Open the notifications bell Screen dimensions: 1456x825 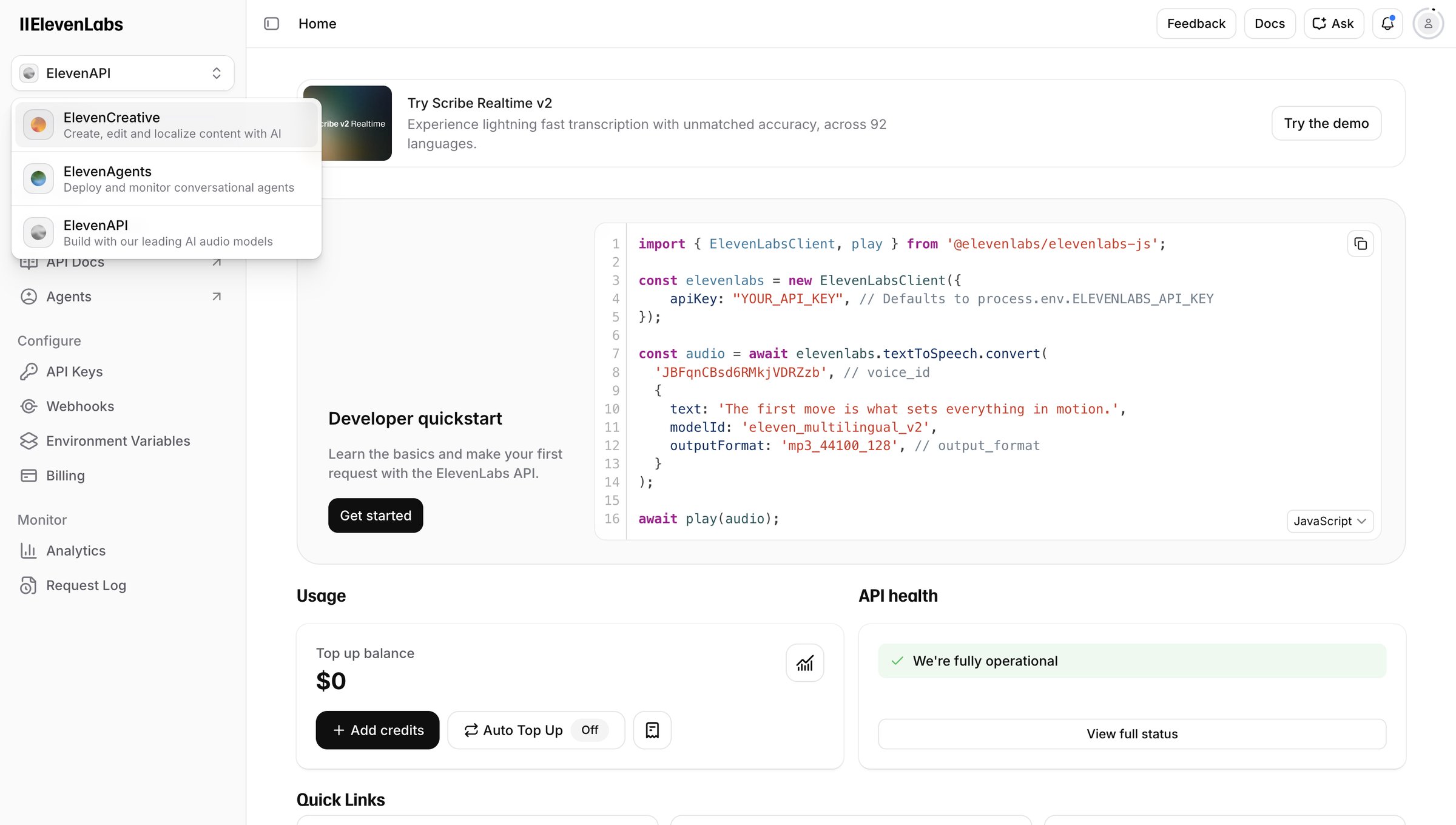tap(1387, 24)
